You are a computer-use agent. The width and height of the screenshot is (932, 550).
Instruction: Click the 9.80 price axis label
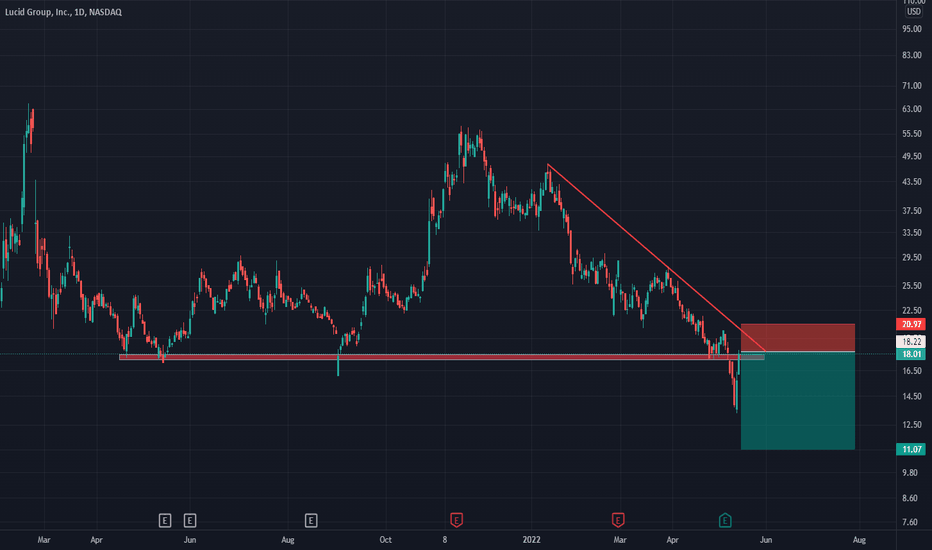click(x=910, y=473)
